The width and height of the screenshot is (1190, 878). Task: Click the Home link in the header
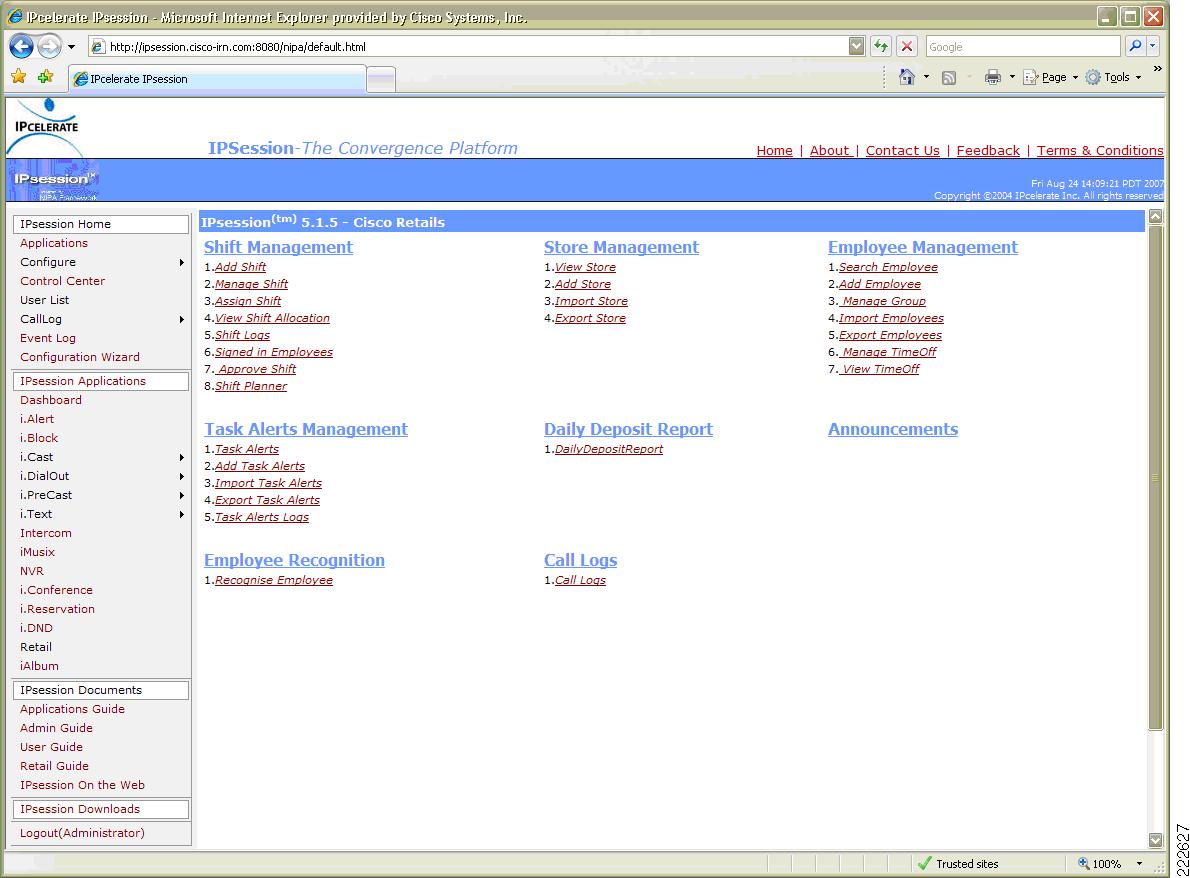[774, 150]
